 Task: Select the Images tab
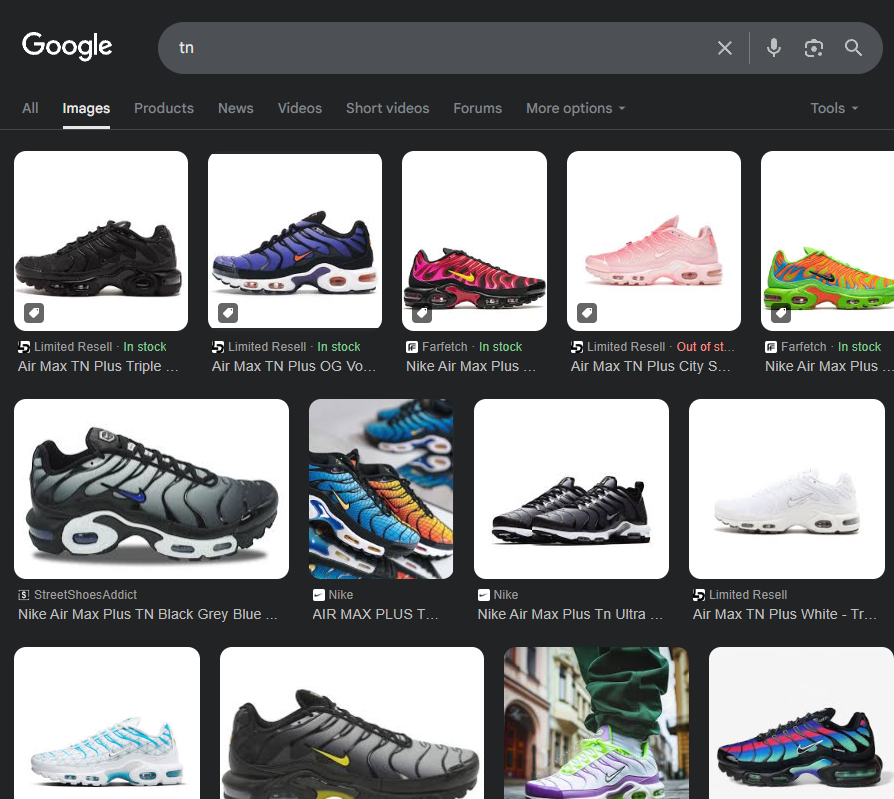point(86,108)
